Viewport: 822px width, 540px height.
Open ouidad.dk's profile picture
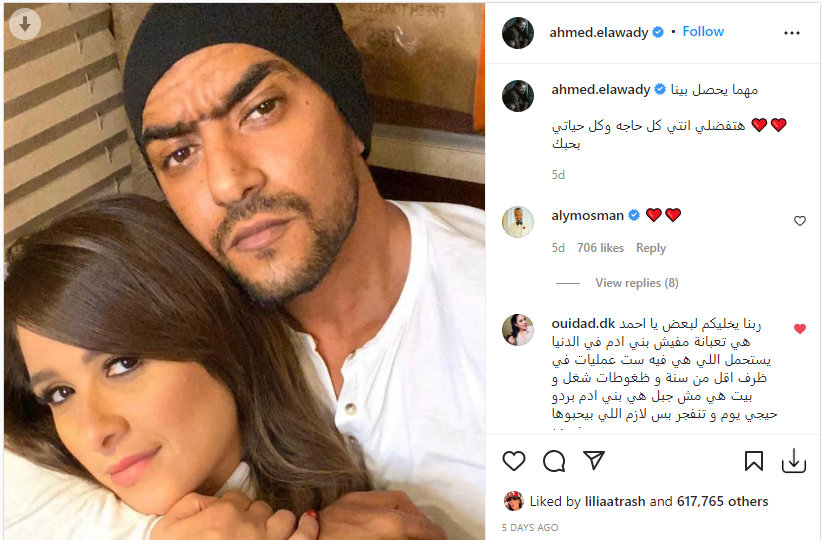518,330
